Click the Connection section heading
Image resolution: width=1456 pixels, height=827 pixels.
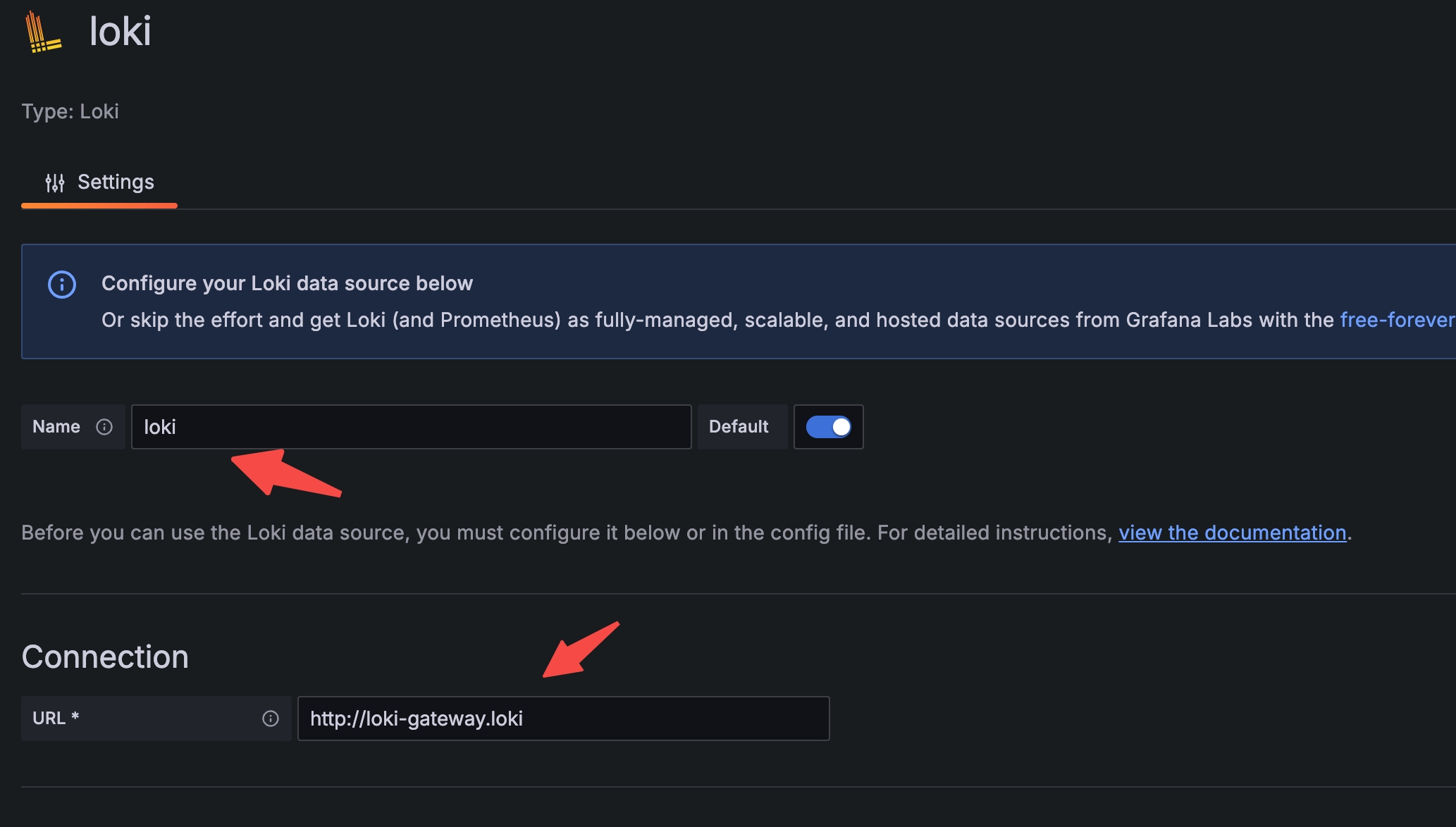[x=105, y=656]
